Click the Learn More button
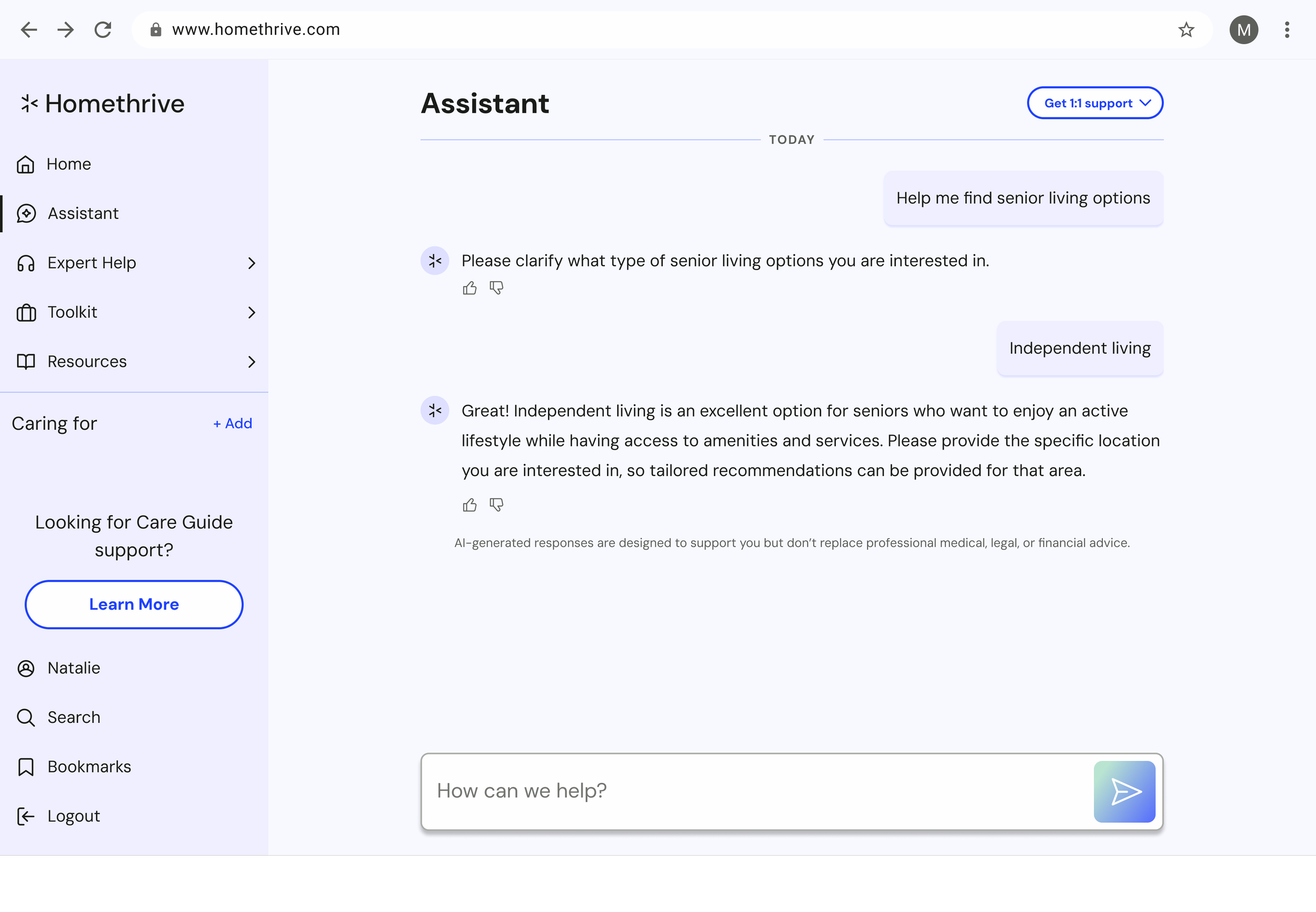Screen dimensions: 1316x912 click(x=134, y=604)
